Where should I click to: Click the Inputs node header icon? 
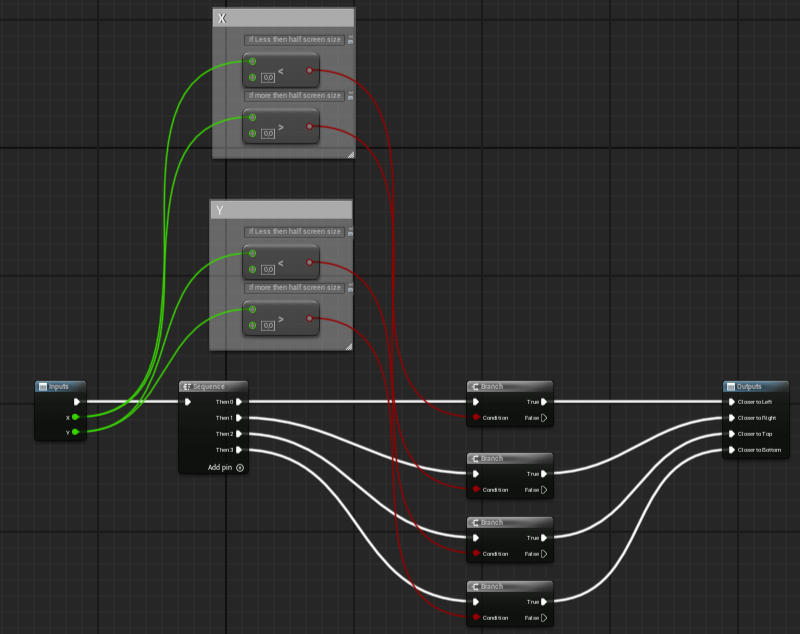(43, 387)
